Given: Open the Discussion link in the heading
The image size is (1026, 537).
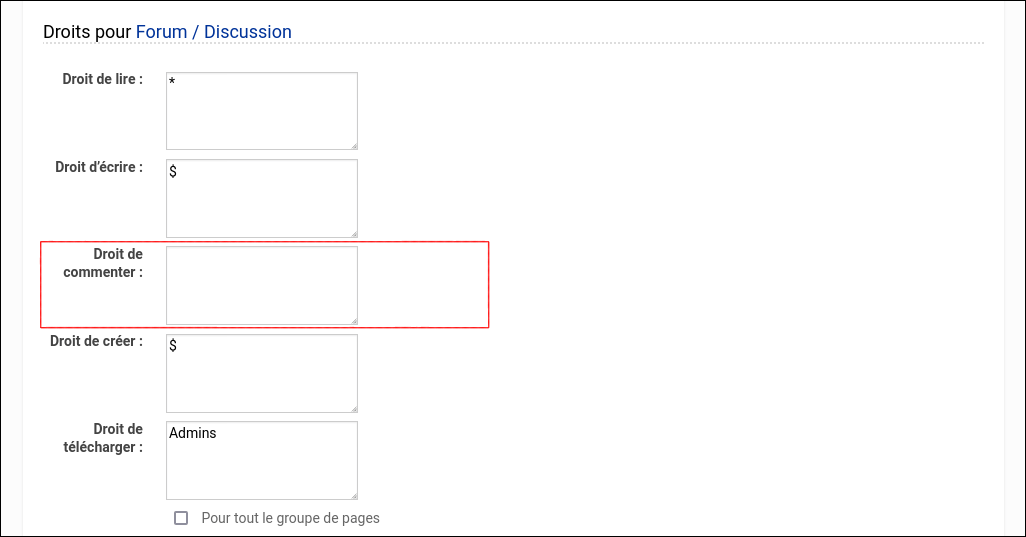Looking at the screenshot, I should point(248,32).
